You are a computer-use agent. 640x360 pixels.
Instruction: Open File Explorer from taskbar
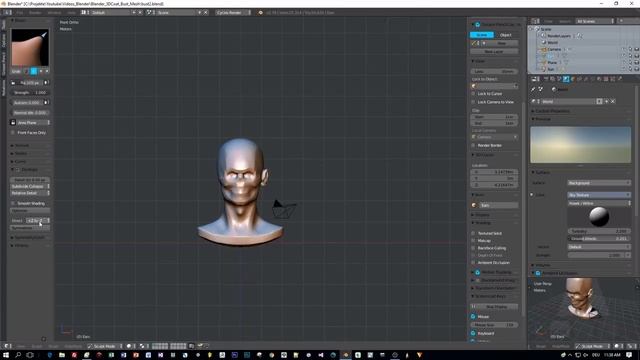point(62,355)
